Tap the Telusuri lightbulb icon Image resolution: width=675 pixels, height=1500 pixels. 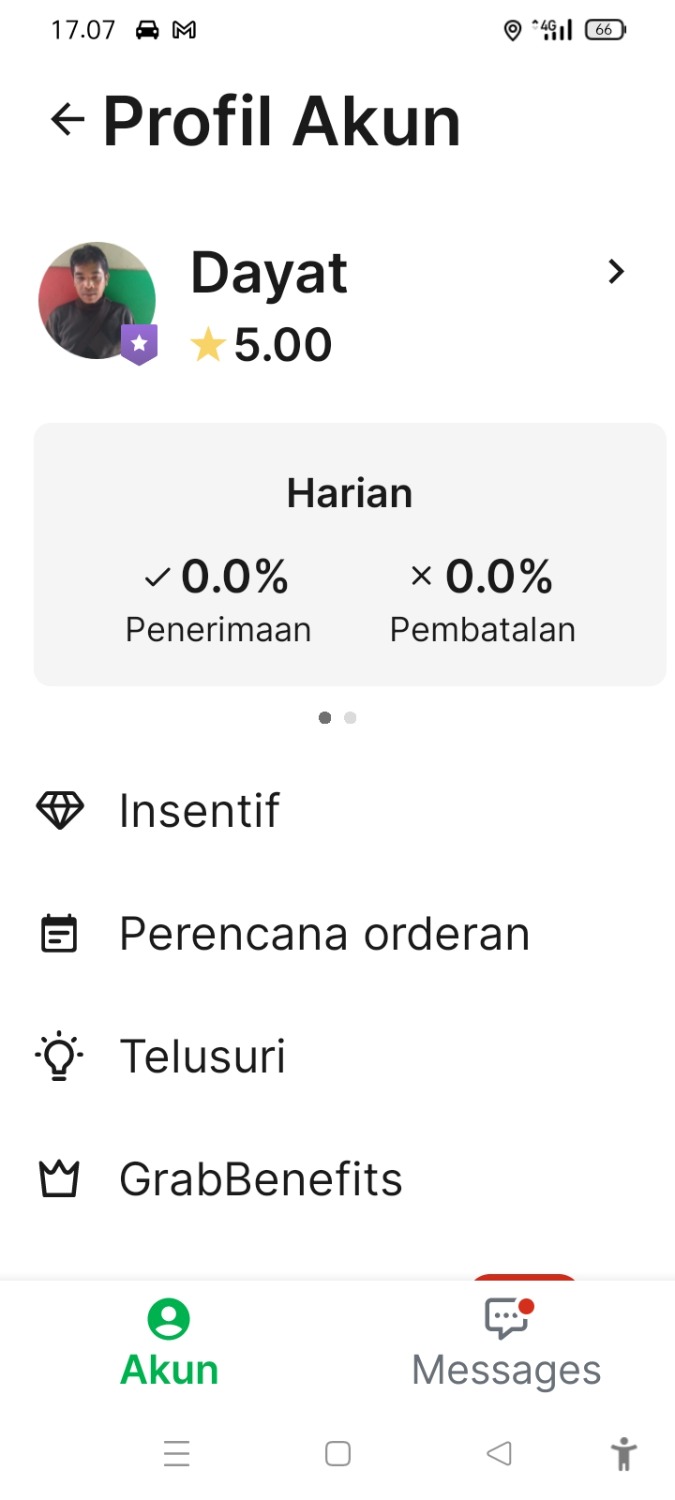pyautogui.click(x=59, y=1056)
